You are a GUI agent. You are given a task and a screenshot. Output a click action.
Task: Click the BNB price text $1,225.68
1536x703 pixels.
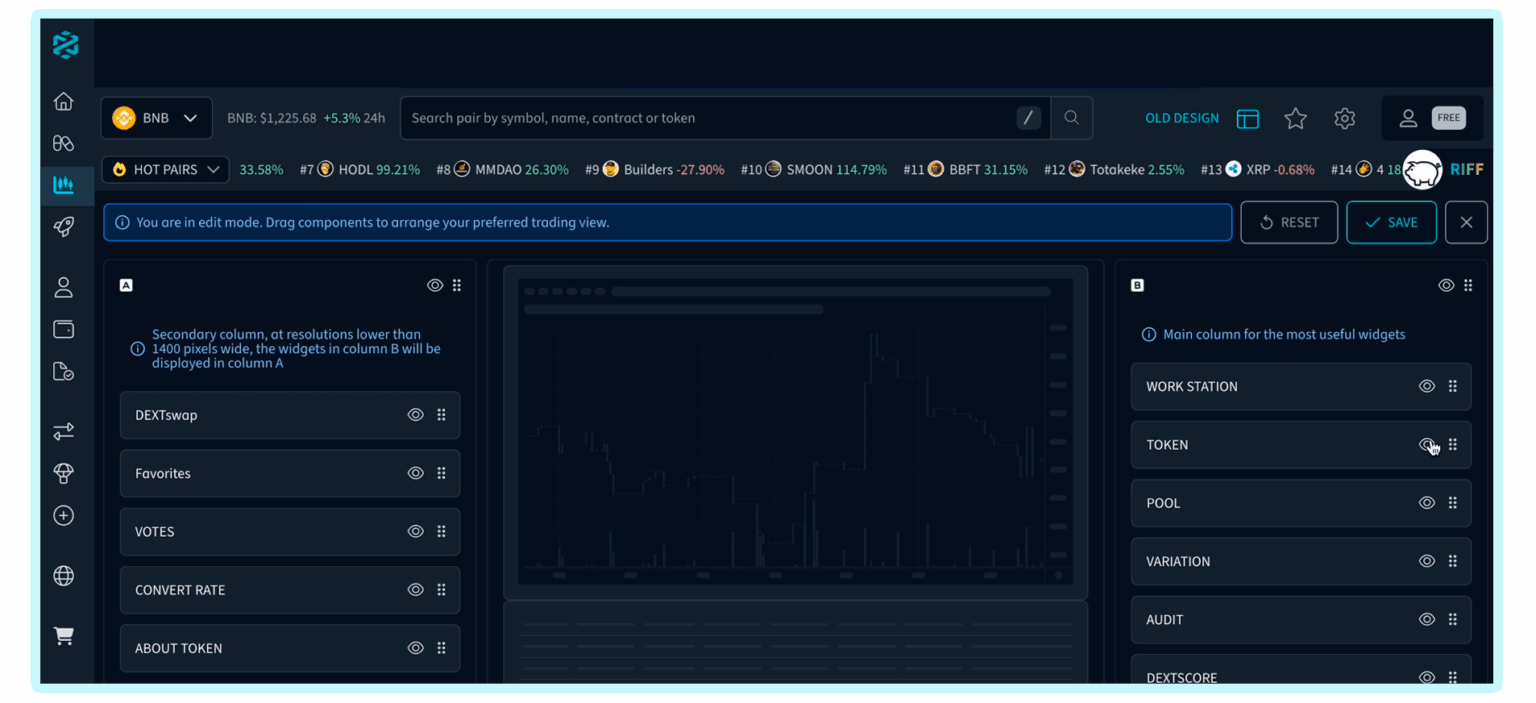coord(288,118)
